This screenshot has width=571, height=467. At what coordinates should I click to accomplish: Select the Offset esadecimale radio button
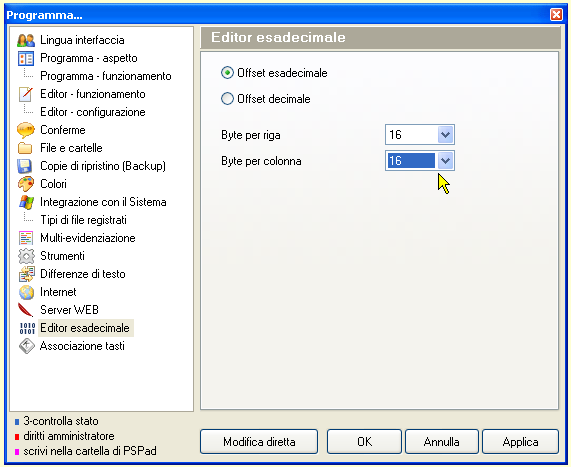point(227,73)
